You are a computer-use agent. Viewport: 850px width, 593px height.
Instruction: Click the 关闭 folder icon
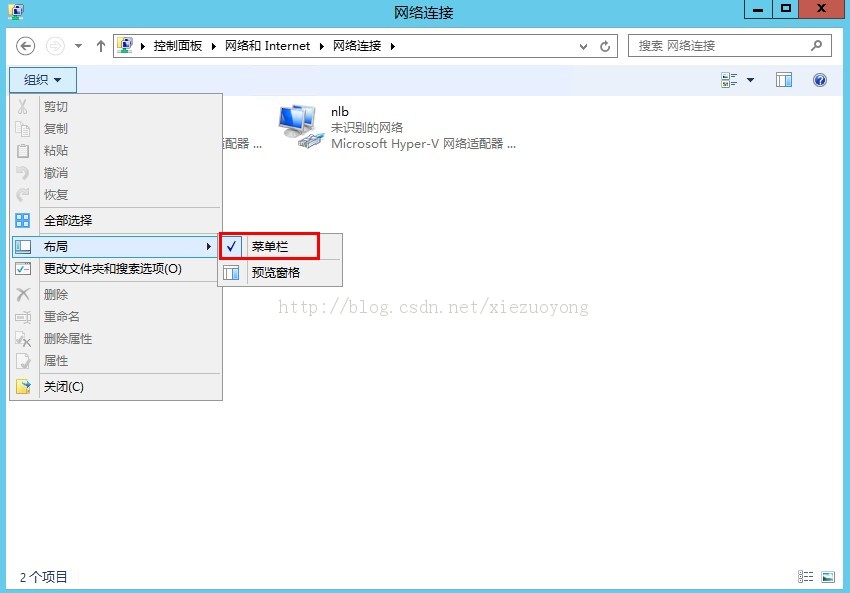tap(23, 386)
